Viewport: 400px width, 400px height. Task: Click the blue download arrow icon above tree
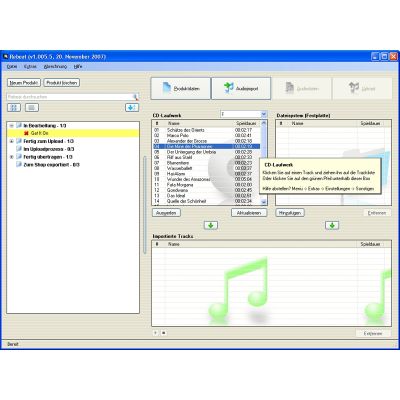coord(132,107)
